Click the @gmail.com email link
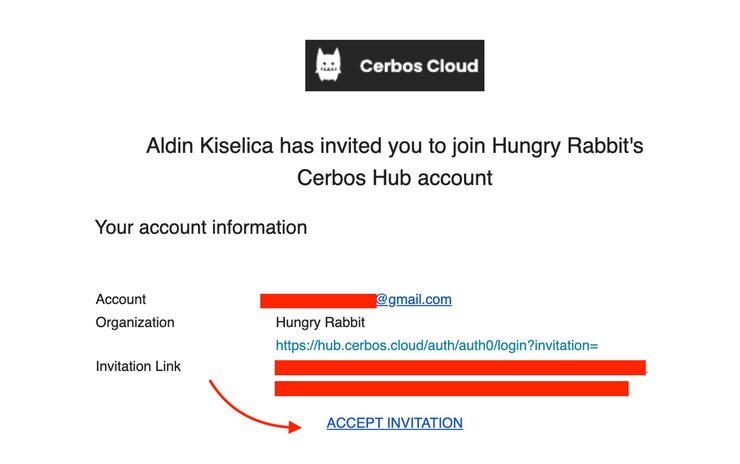 pos(414,299)
